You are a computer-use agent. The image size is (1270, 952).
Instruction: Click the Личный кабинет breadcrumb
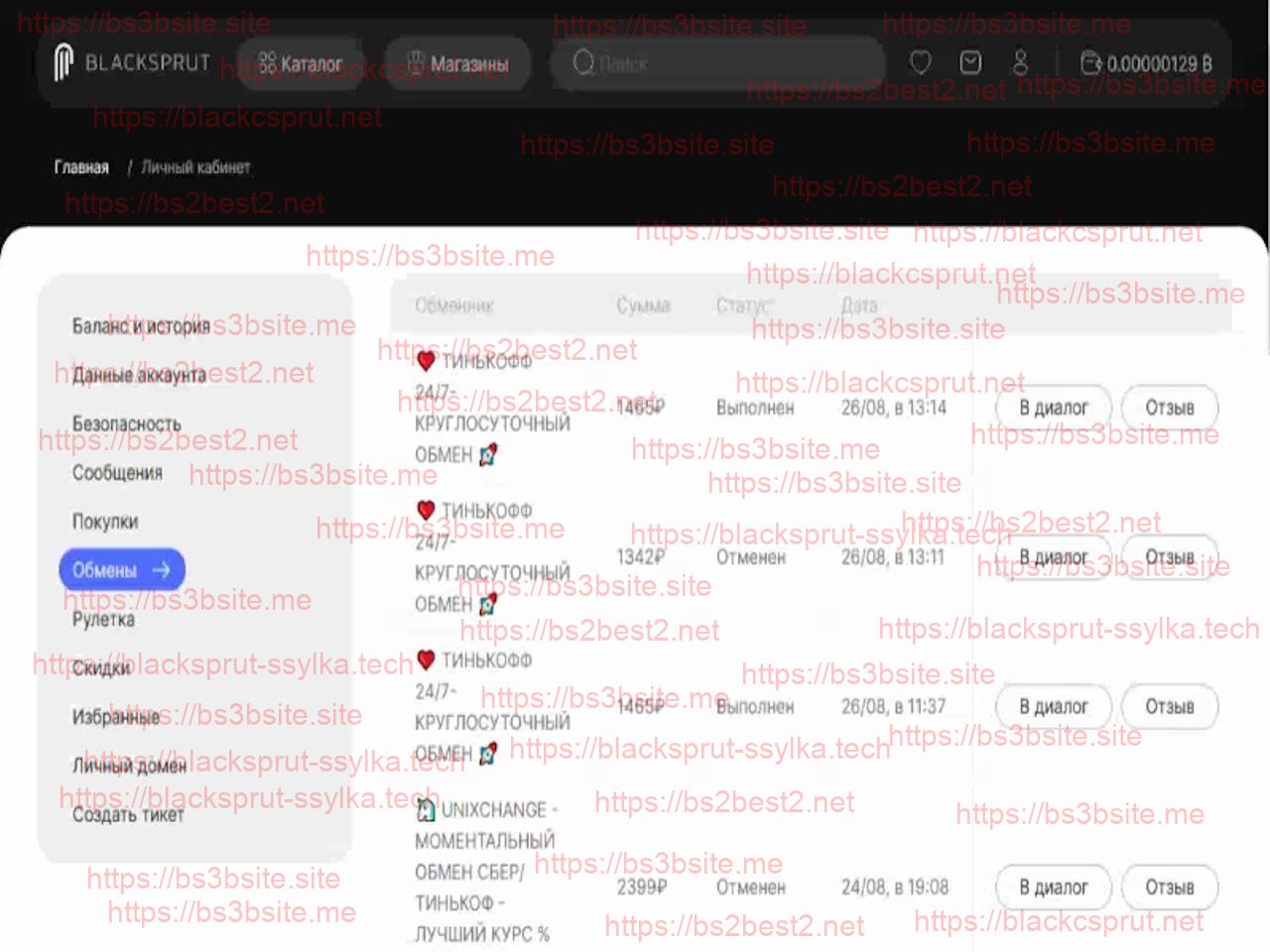195,167
